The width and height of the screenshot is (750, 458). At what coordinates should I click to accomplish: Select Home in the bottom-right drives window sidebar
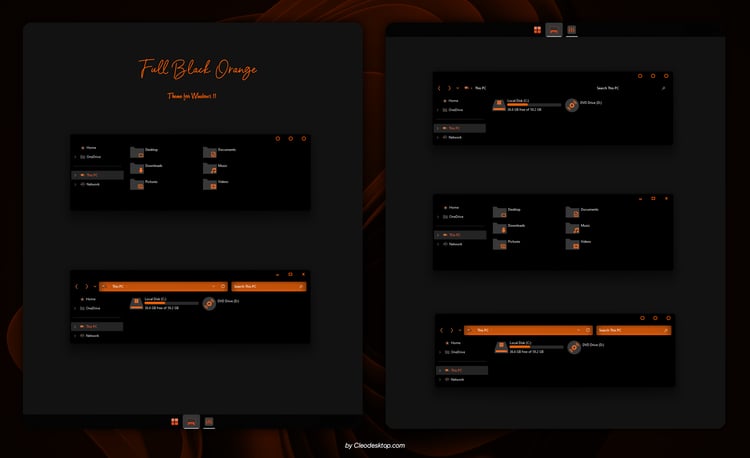453,343
